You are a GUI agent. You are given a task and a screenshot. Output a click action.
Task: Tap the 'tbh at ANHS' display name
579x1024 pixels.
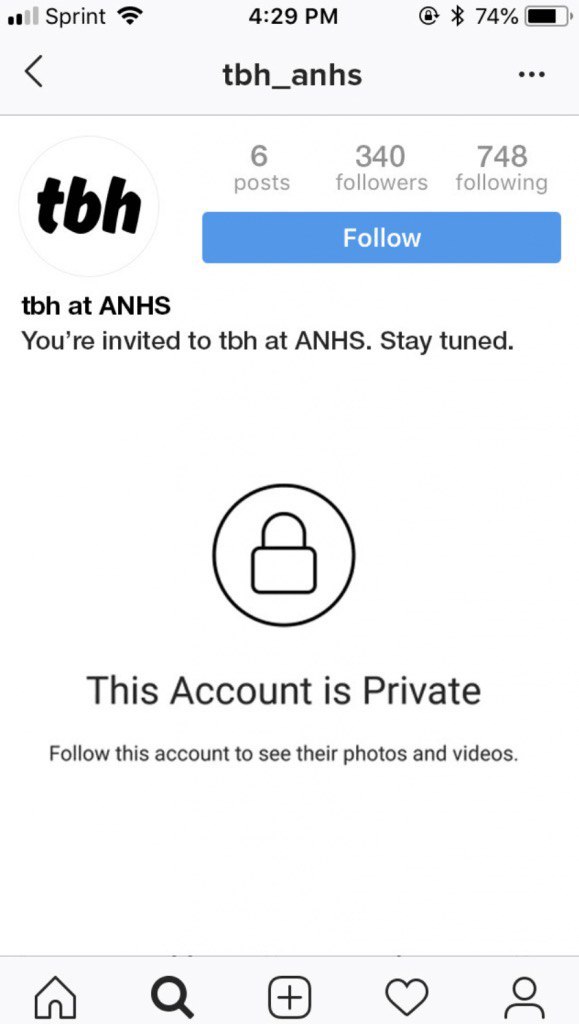tap(96, 306)
